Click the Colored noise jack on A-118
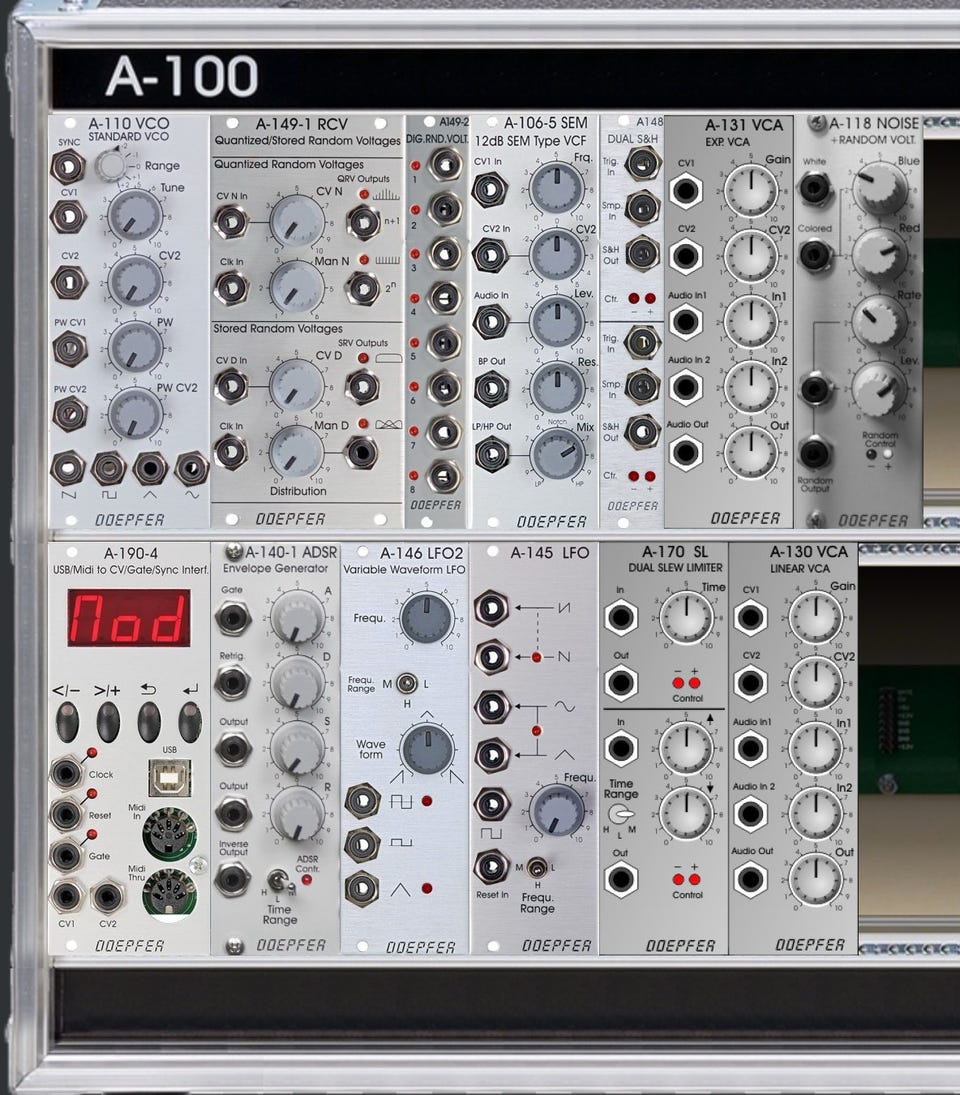Viewport: 960px width, 1095px height. pos(814,256)
